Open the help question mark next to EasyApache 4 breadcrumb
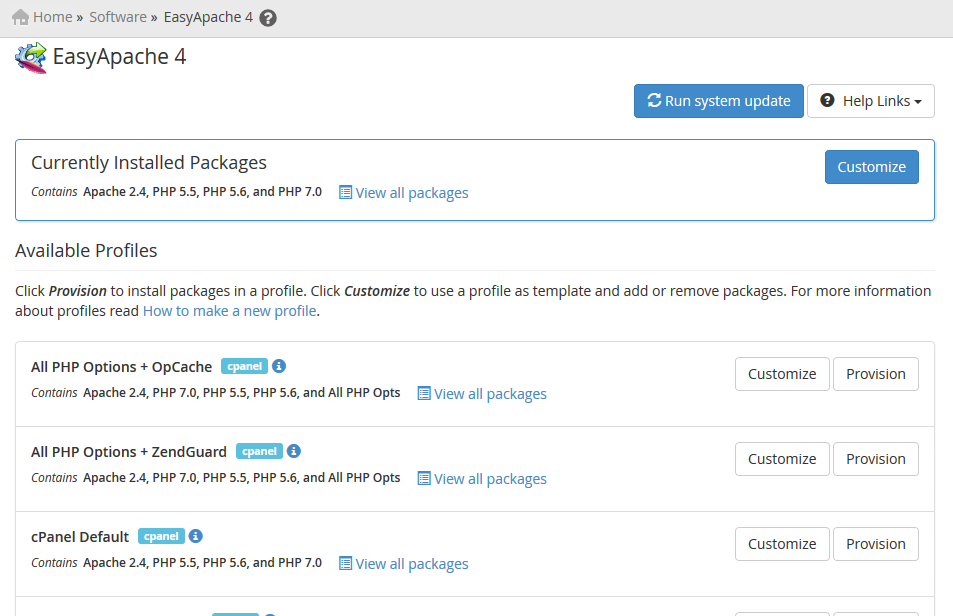Image resolution: width=953 pixels, height=616 pixels. pyautogui.click(x=268, y=18)
